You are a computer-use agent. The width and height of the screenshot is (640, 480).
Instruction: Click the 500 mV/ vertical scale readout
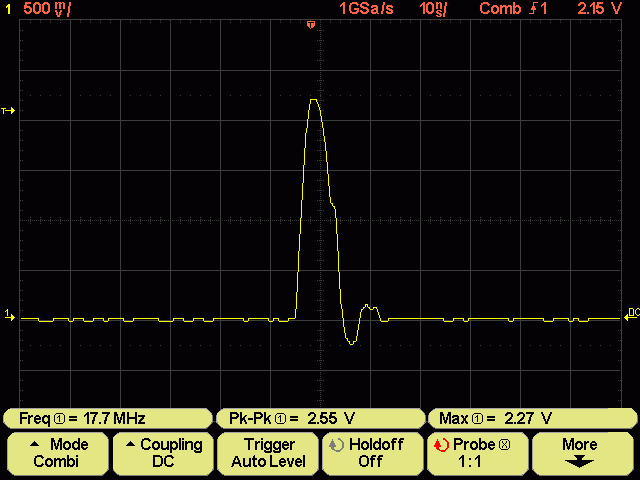pyautogui.click(x=47, y=9)
